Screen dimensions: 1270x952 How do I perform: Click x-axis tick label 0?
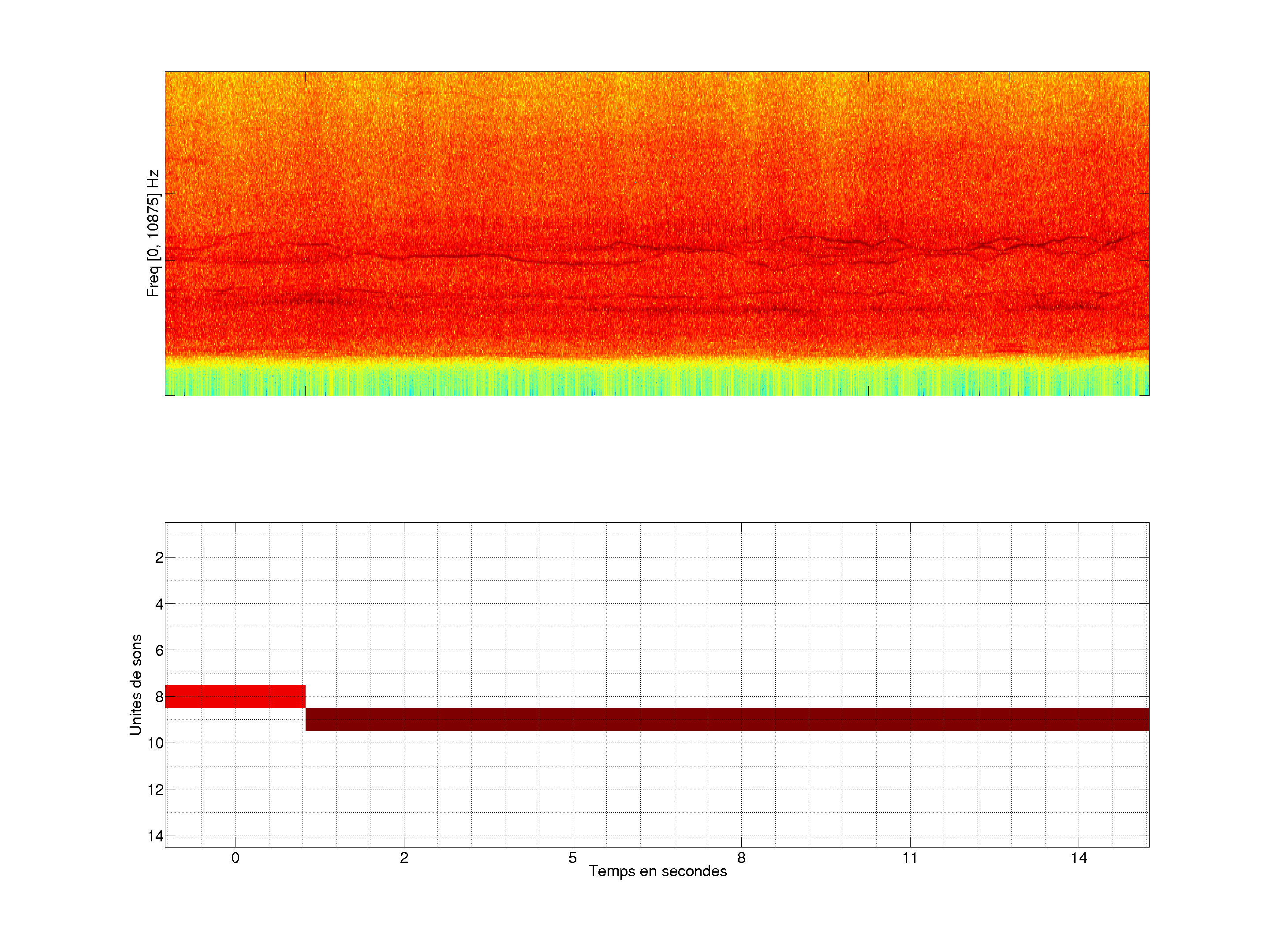pos(235,858)
